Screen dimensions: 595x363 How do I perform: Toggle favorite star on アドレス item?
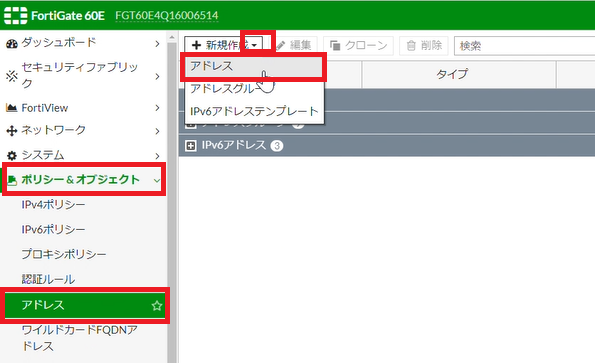coord(157,306)
